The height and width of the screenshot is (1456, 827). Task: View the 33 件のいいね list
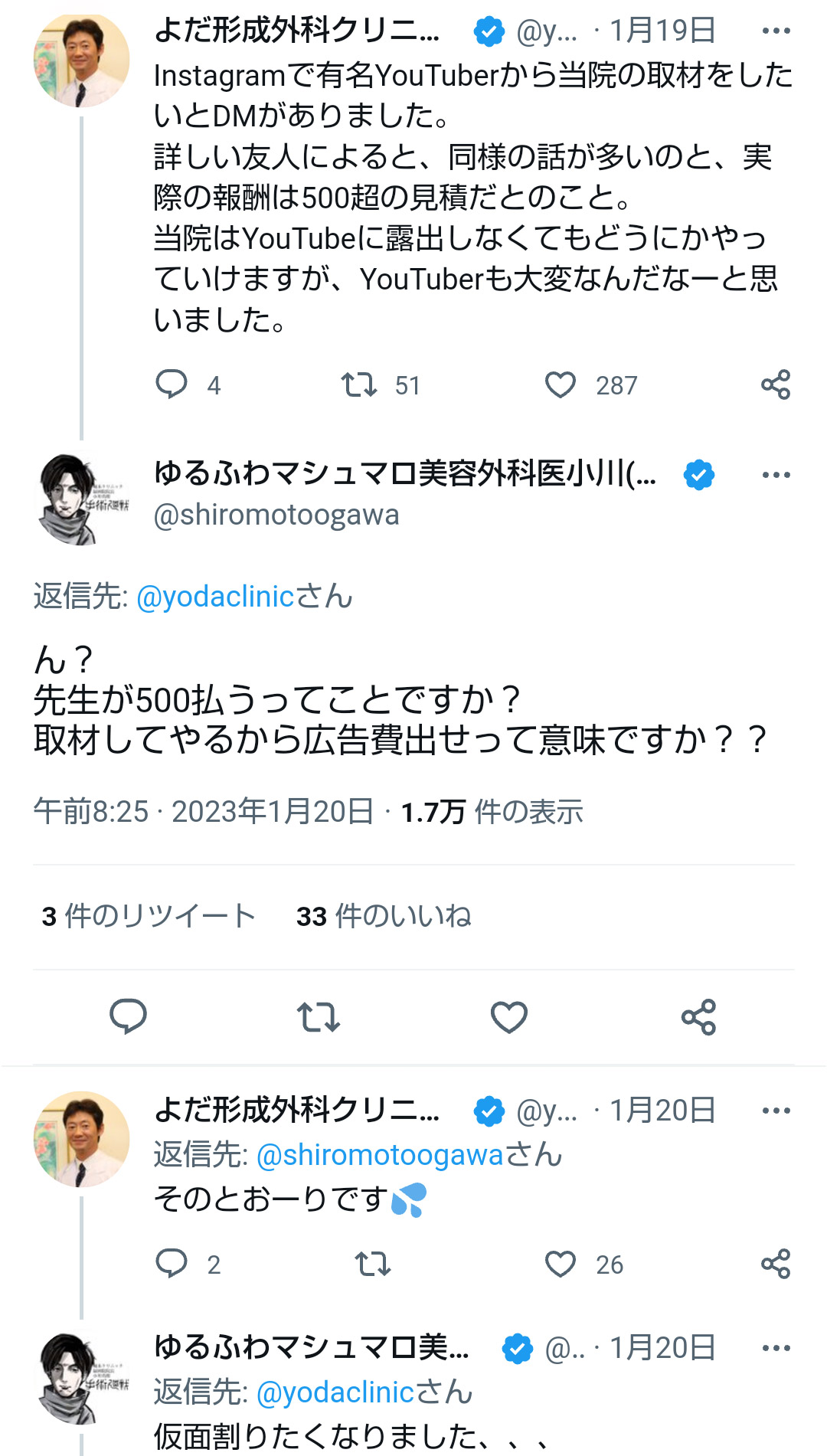coord(384,916)
